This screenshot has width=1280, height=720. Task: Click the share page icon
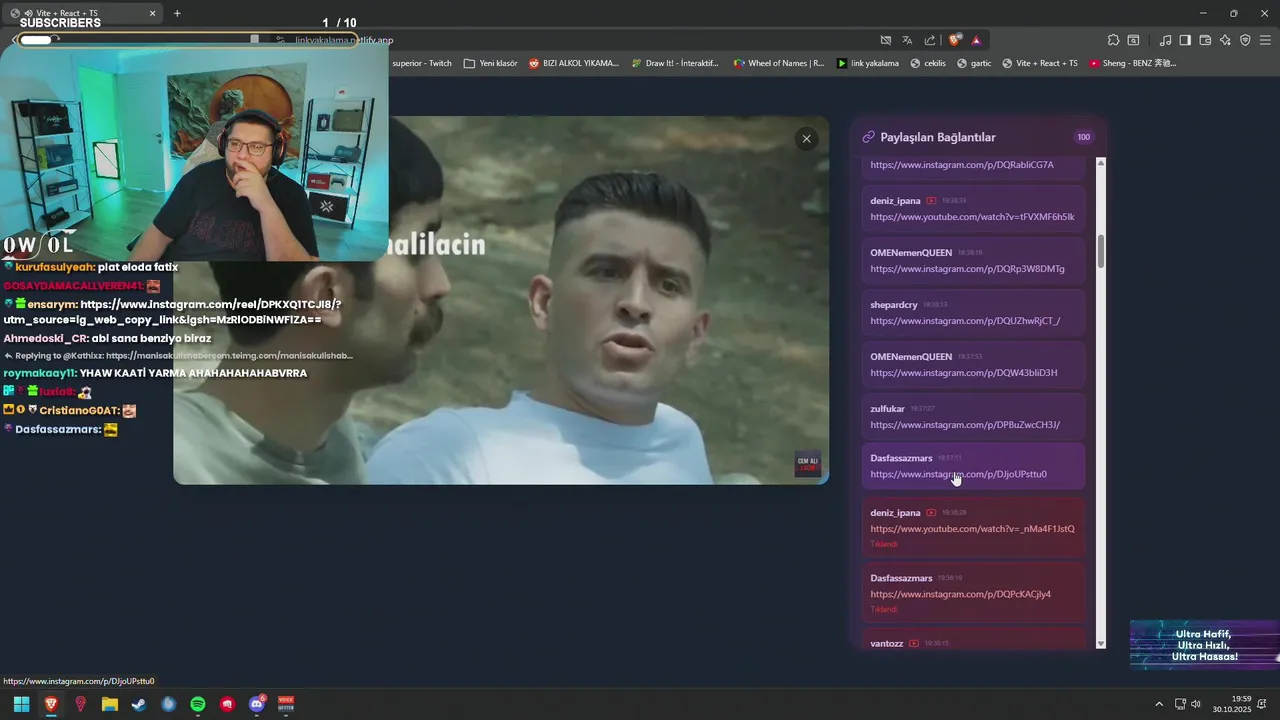point(930,40)
